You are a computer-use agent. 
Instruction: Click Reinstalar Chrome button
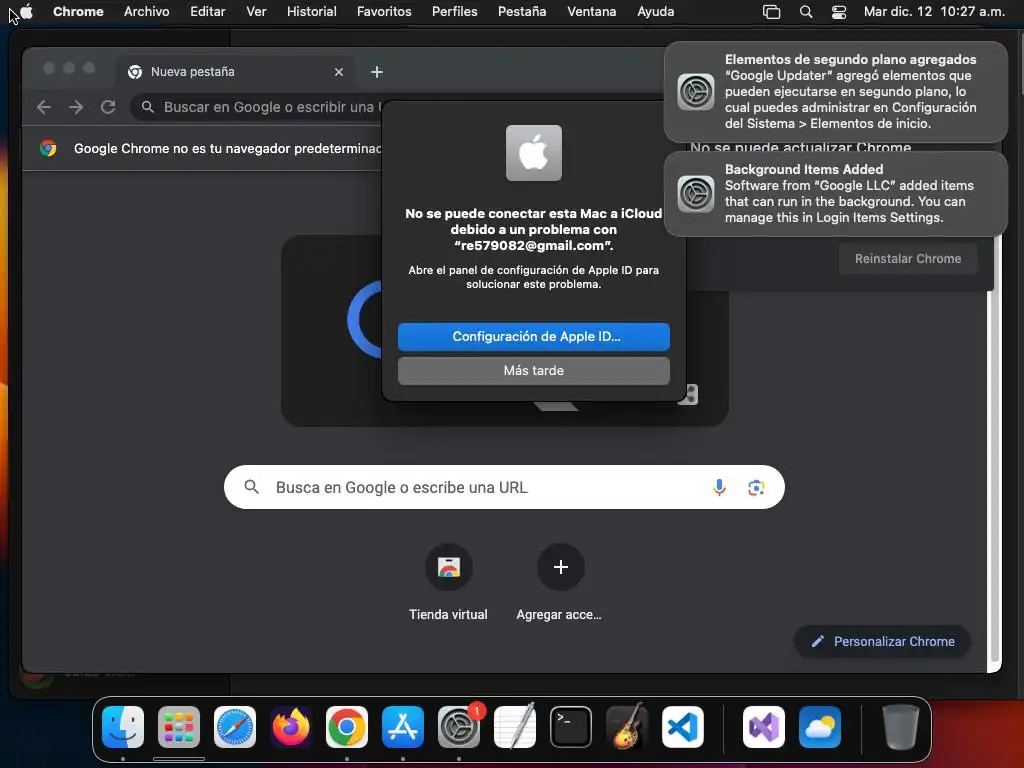tap(908, 259)
